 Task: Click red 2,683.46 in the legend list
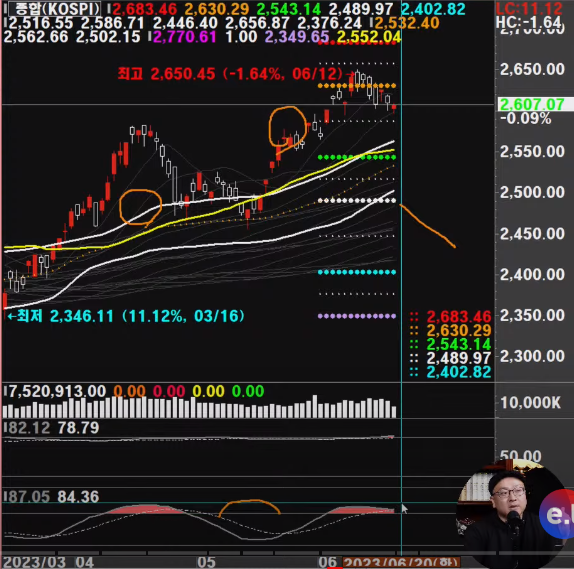coord(459,316)
